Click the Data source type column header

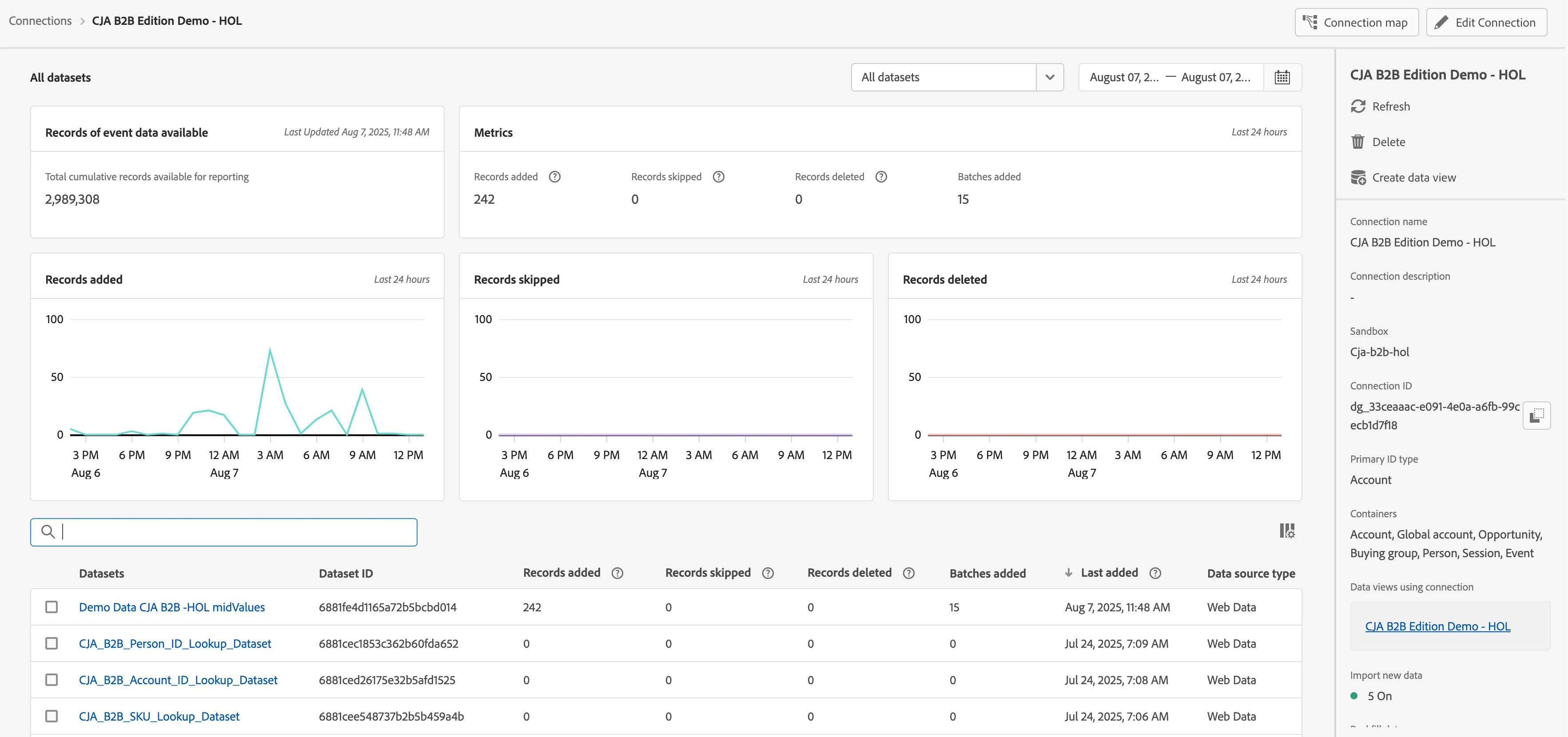click(1251, 573)
